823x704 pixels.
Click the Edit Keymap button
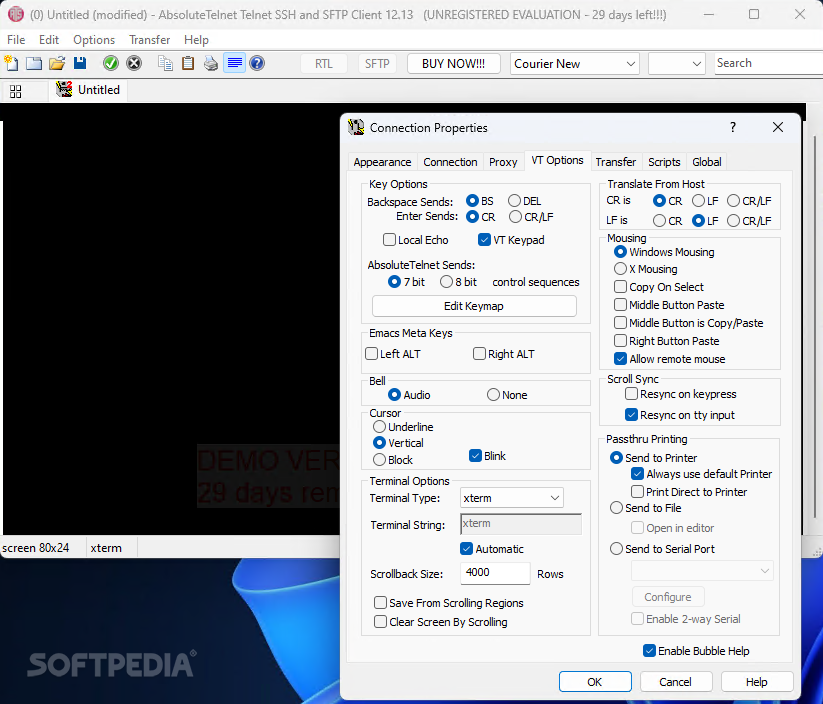coord(474,306)
